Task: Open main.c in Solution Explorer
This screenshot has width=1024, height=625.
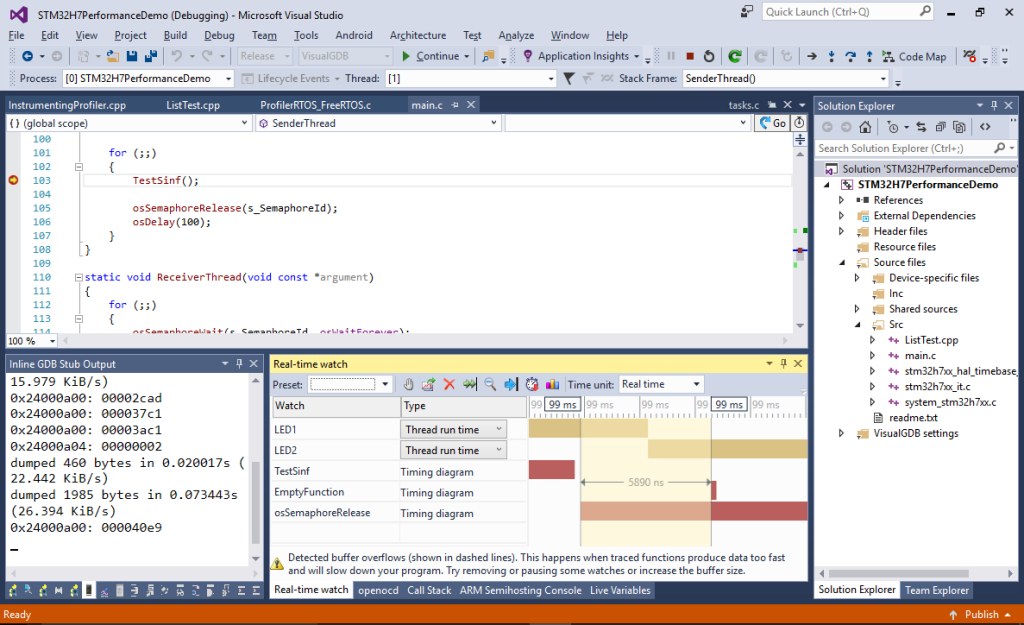Action: coord(919,356)
